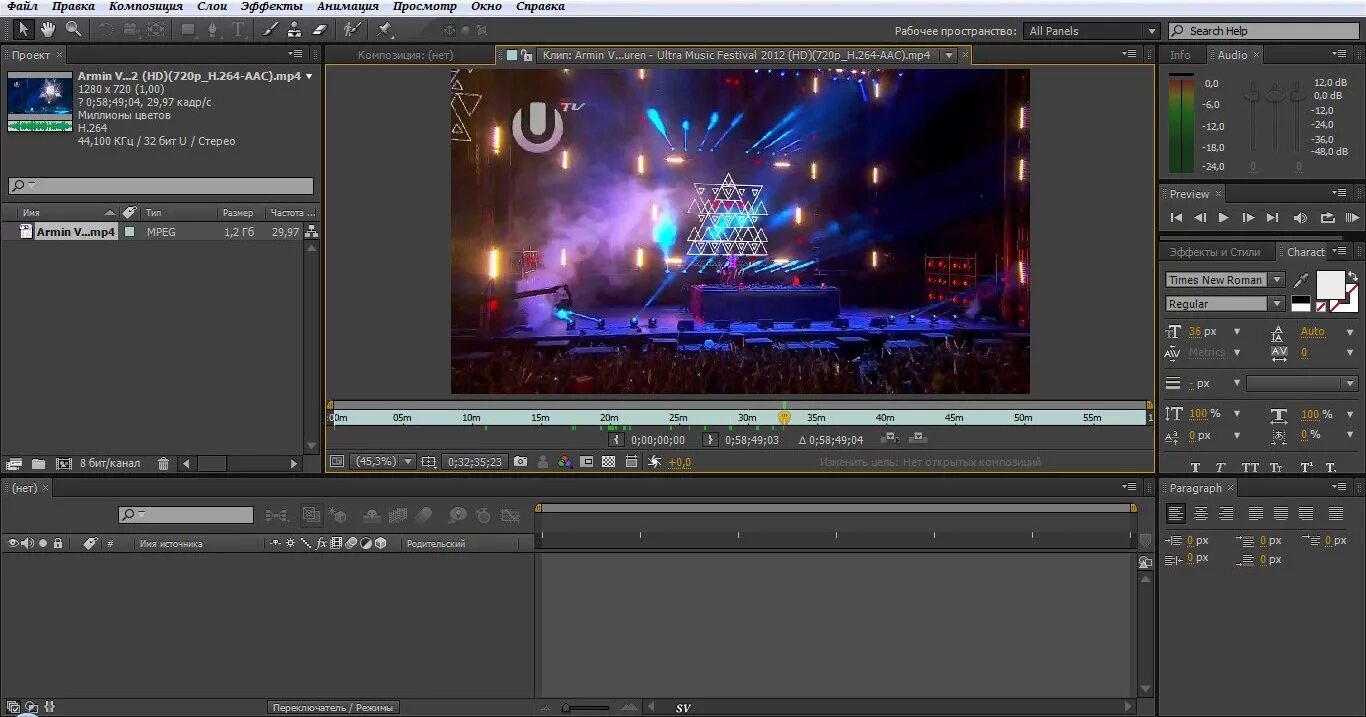Select the Roto Brush tool
This screenshot has width=1366, height=717.
click(351, 30)
